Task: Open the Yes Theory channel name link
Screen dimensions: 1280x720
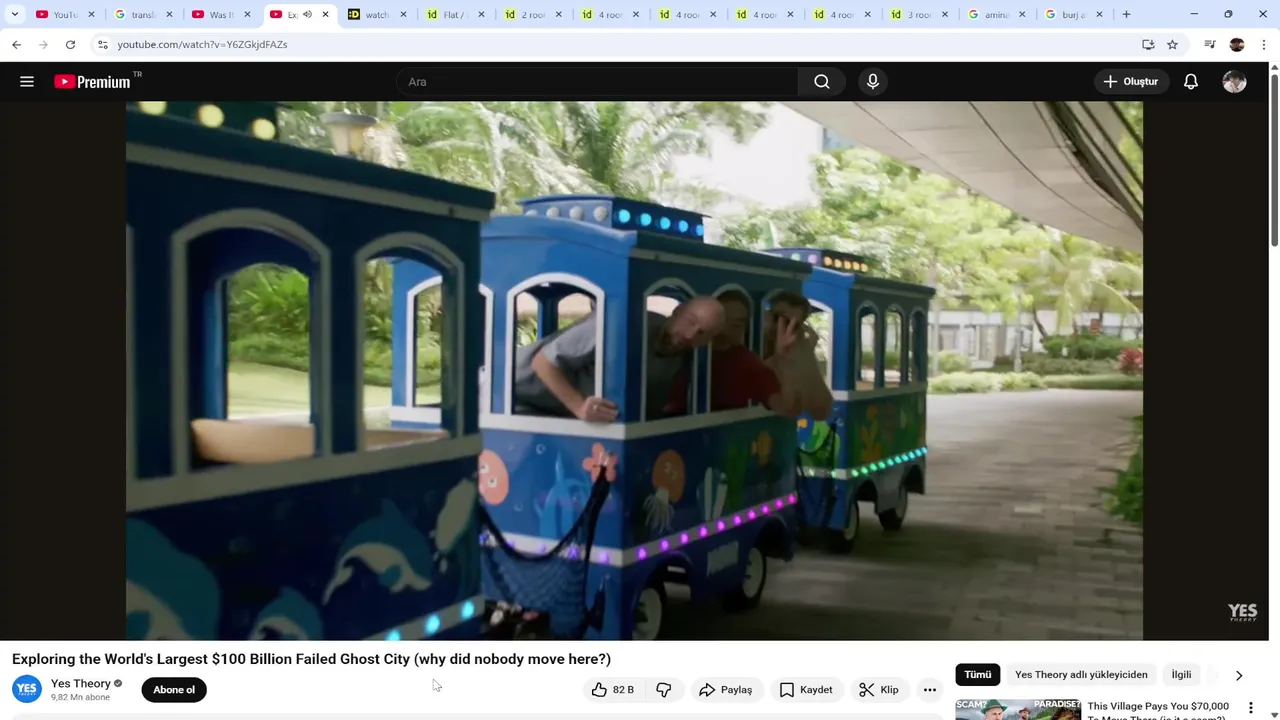Action: pyautogui.click(x=81, y=684)
